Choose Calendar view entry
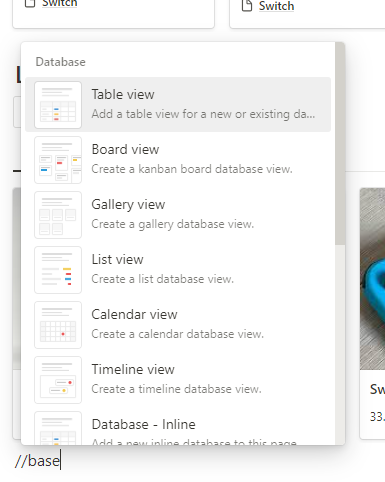Image resolution: width=385 pixels, height=482 pixels. coord(178,325)
